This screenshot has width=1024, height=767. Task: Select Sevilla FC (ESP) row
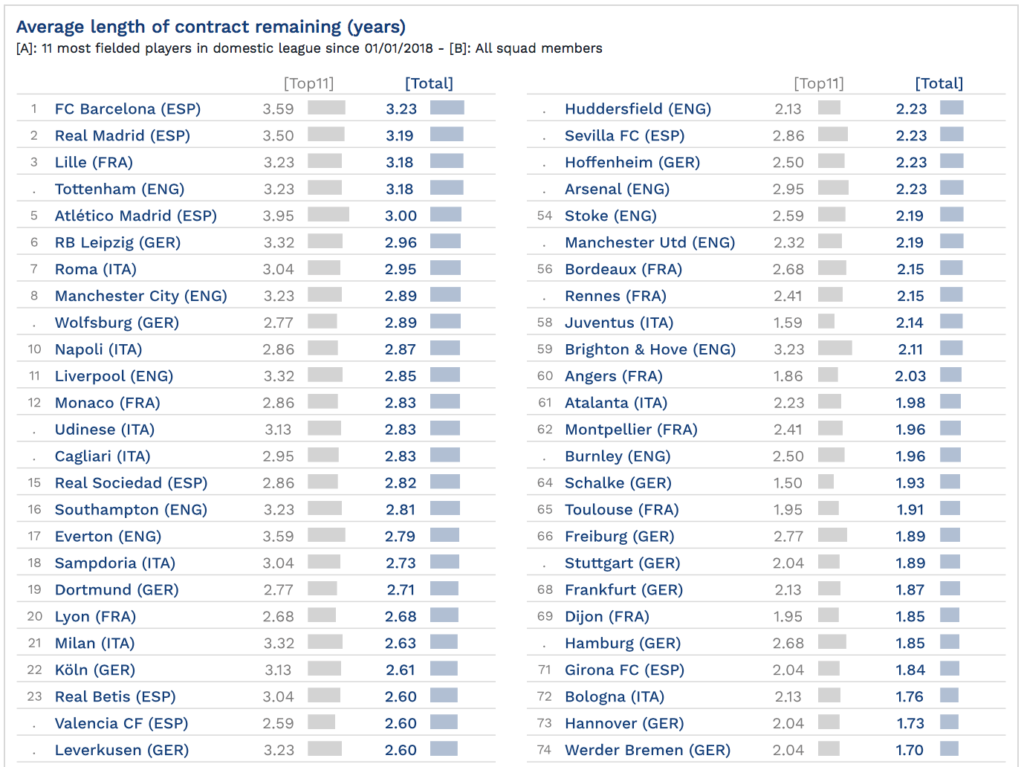(x=624, y=136)
